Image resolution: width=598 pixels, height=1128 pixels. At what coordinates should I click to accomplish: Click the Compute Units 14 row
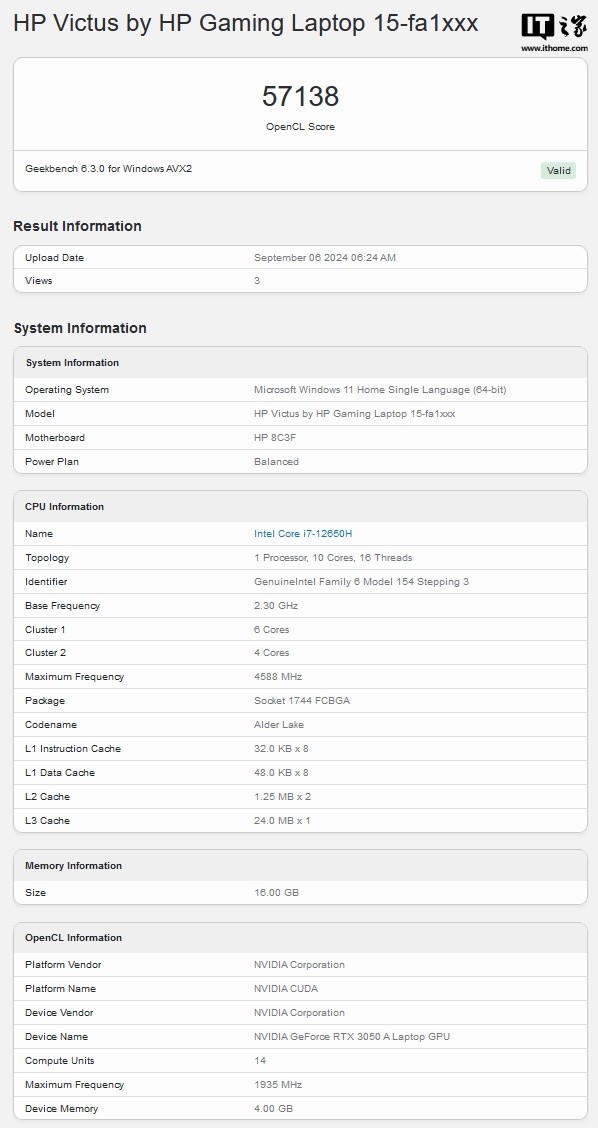(300, 1060)
